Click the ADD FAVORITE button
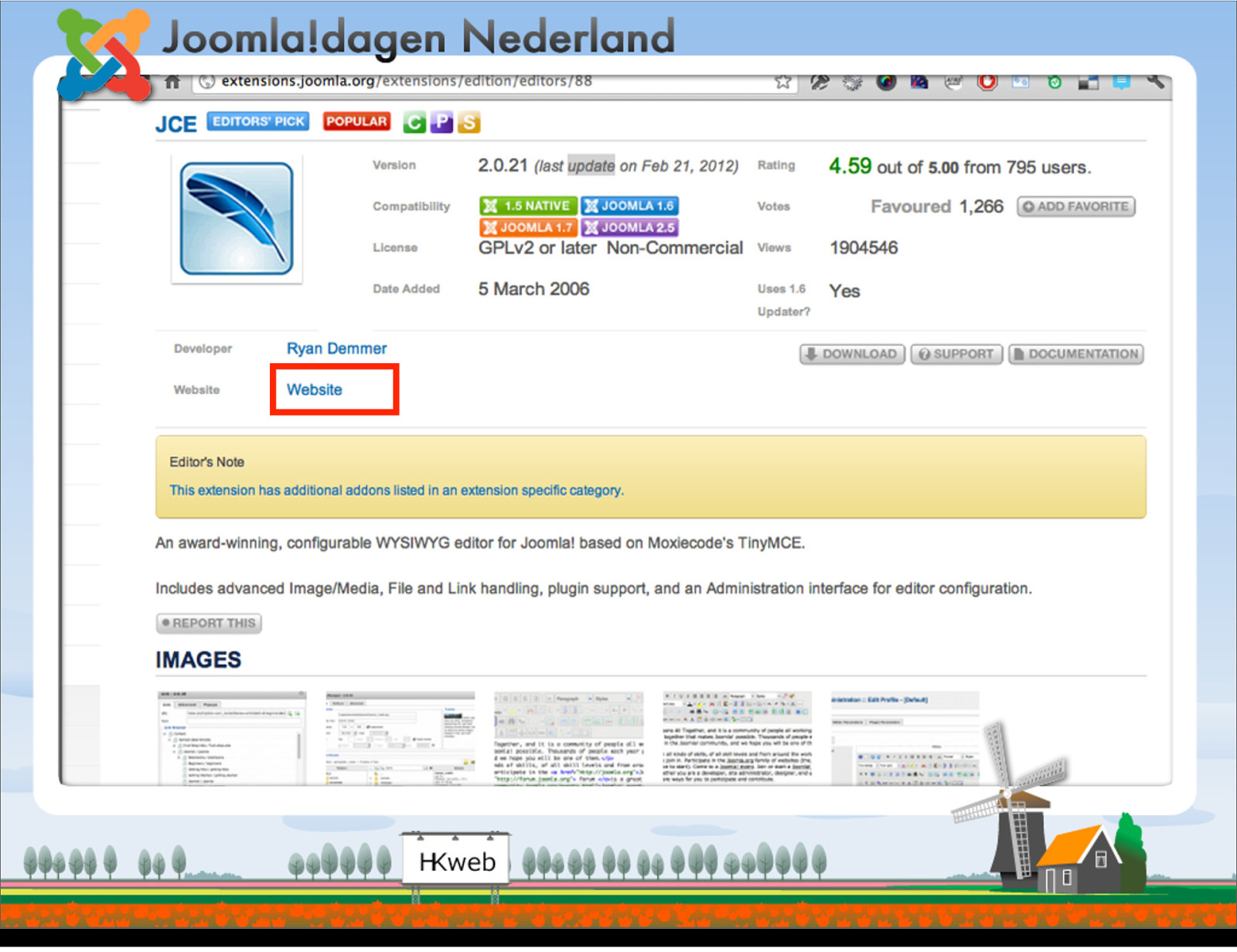 tap(1075, 206)
